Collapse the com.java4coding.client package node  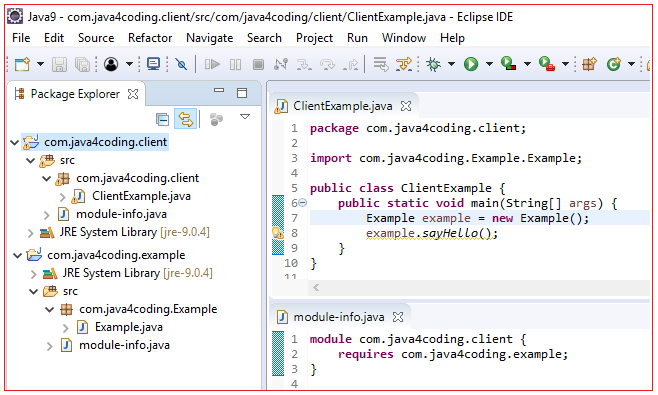46,179
